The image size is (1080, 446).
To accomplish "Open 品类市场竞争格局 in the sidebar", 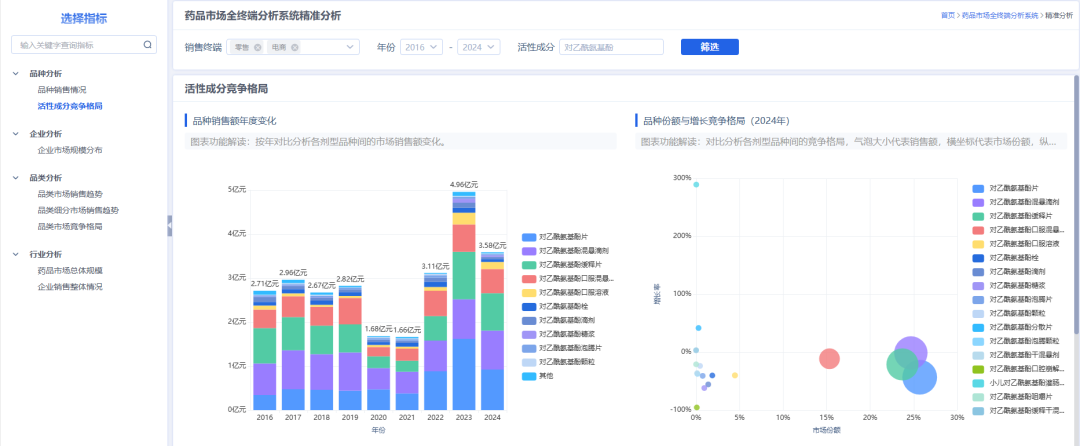I will coord(70,226).
